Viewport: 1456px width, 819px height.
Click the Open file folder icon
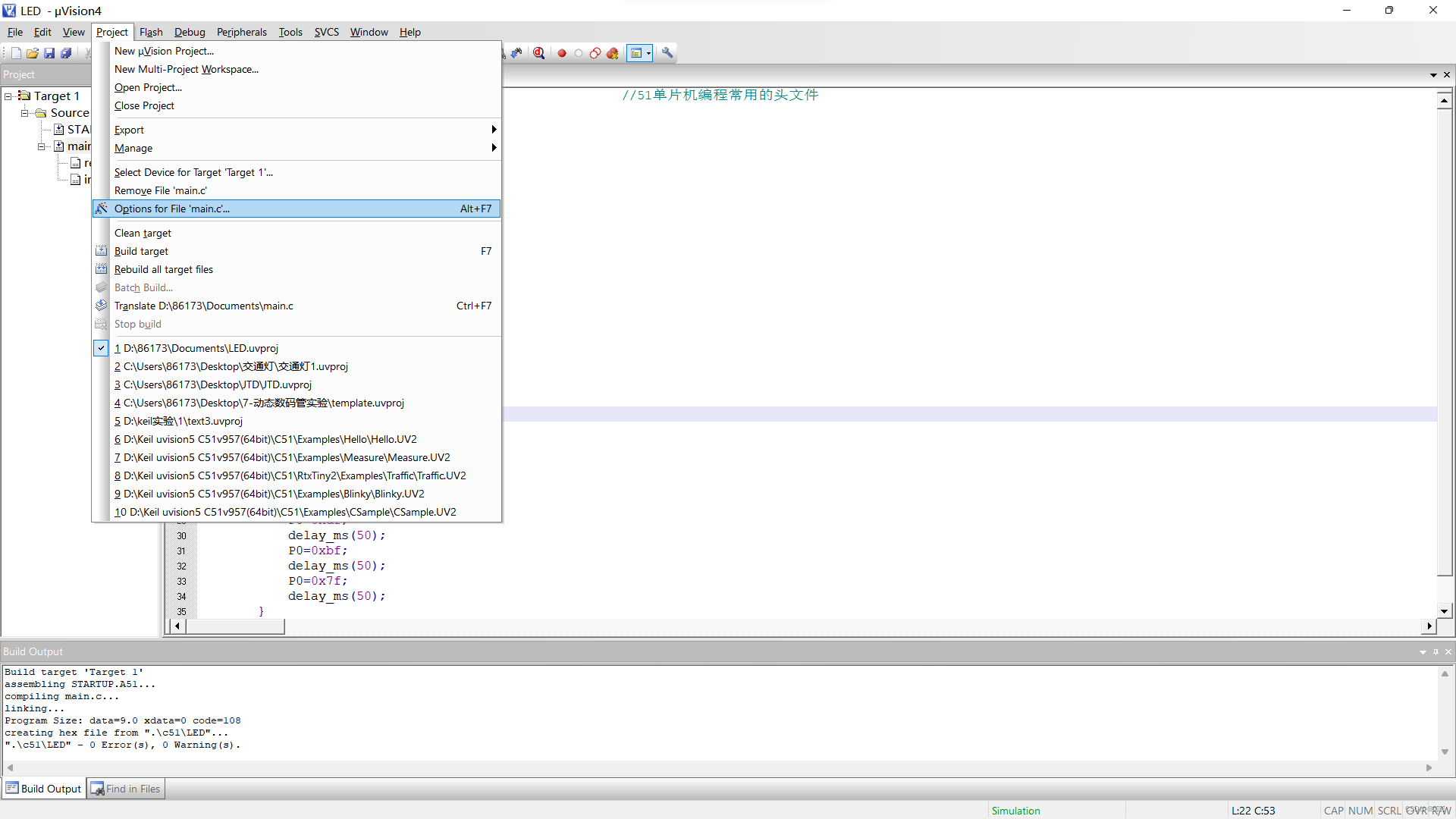click(x=33, y=53)
